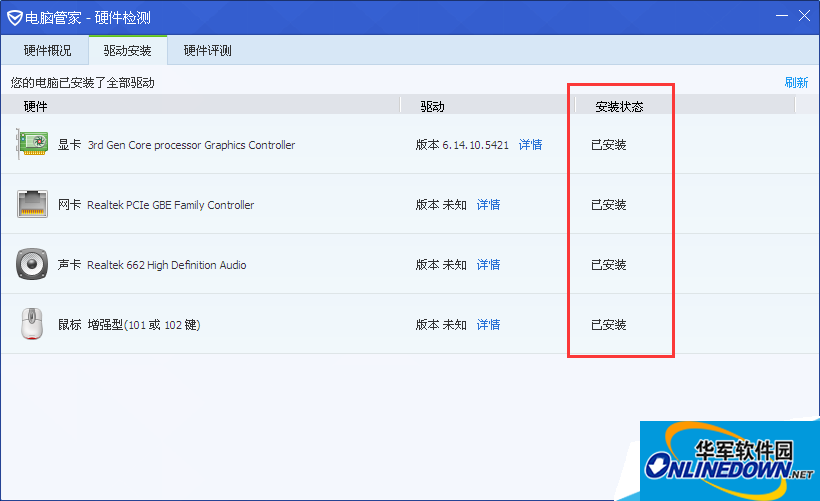Click the 驱动 column header
Image resolution: width=820 pixels, height=501 pixels.
click(x=432, y=107)
